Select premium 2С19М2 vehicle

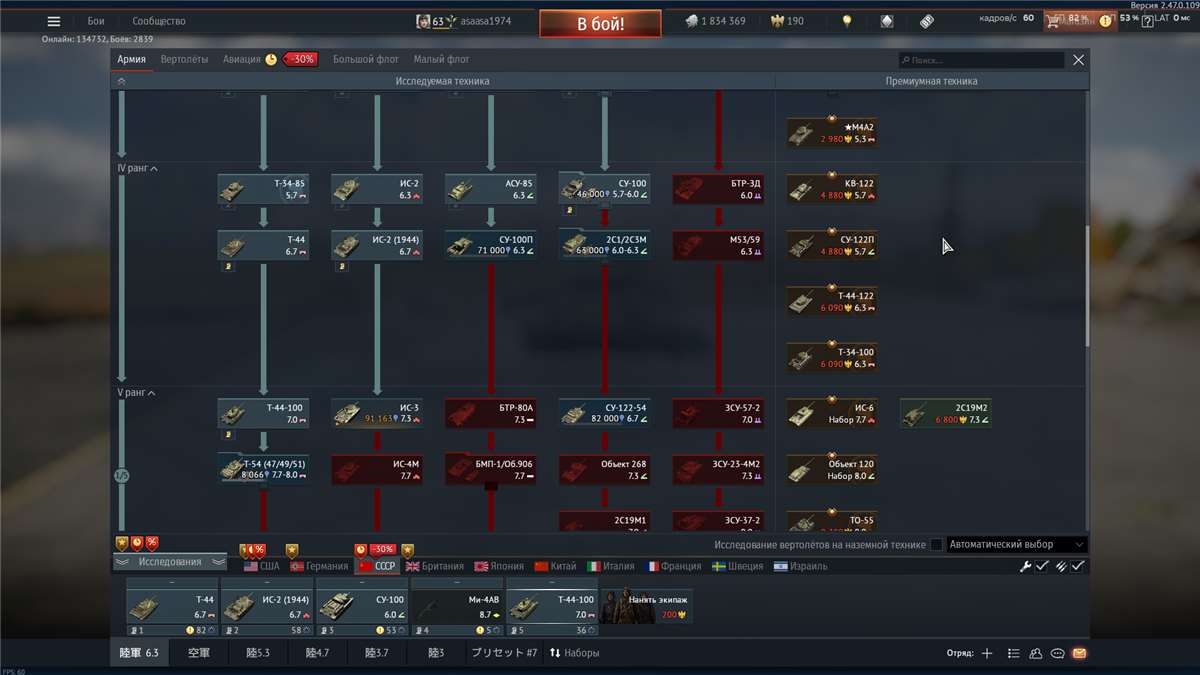946,413
